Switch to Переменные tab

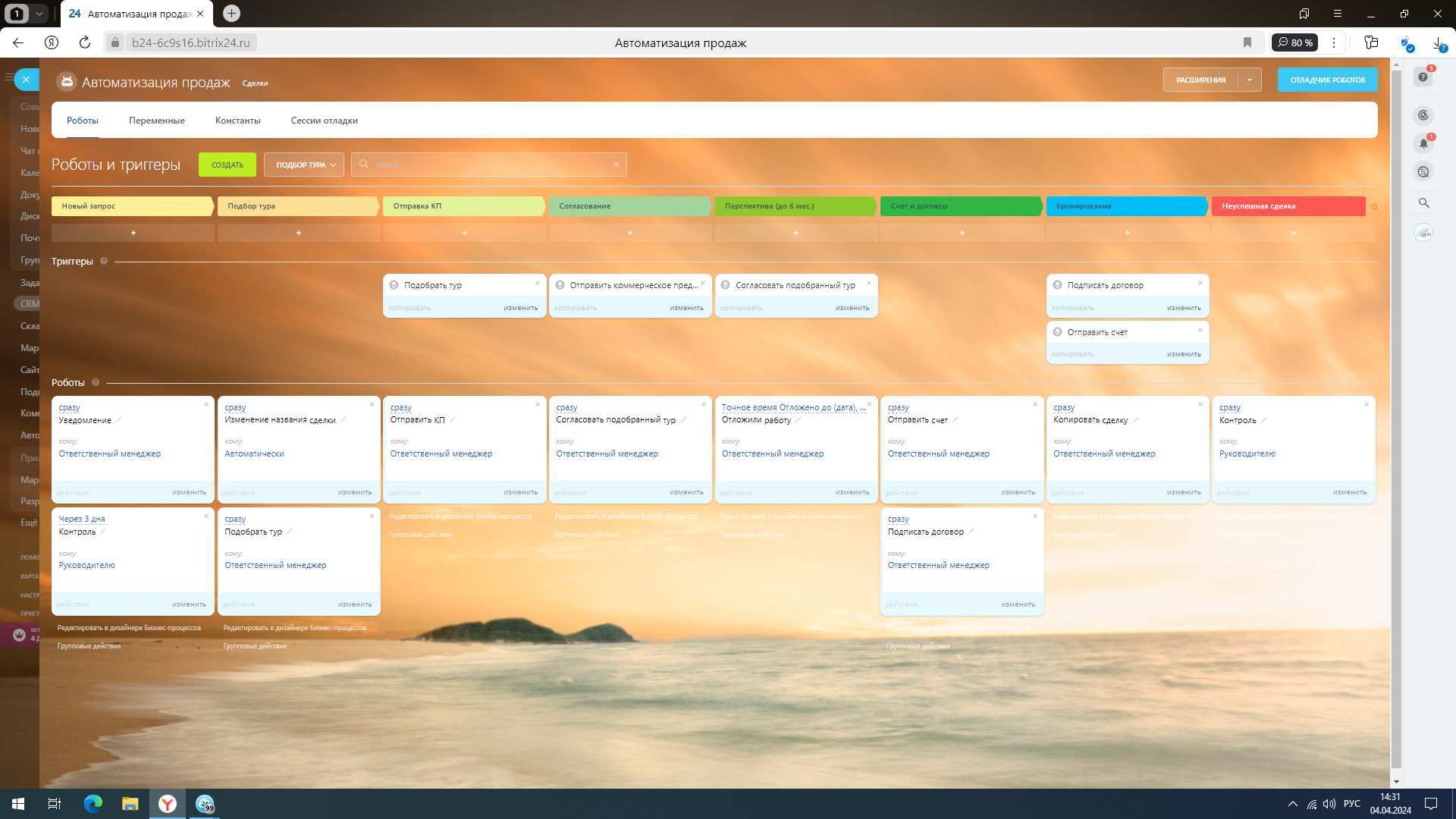coord(157,121)
